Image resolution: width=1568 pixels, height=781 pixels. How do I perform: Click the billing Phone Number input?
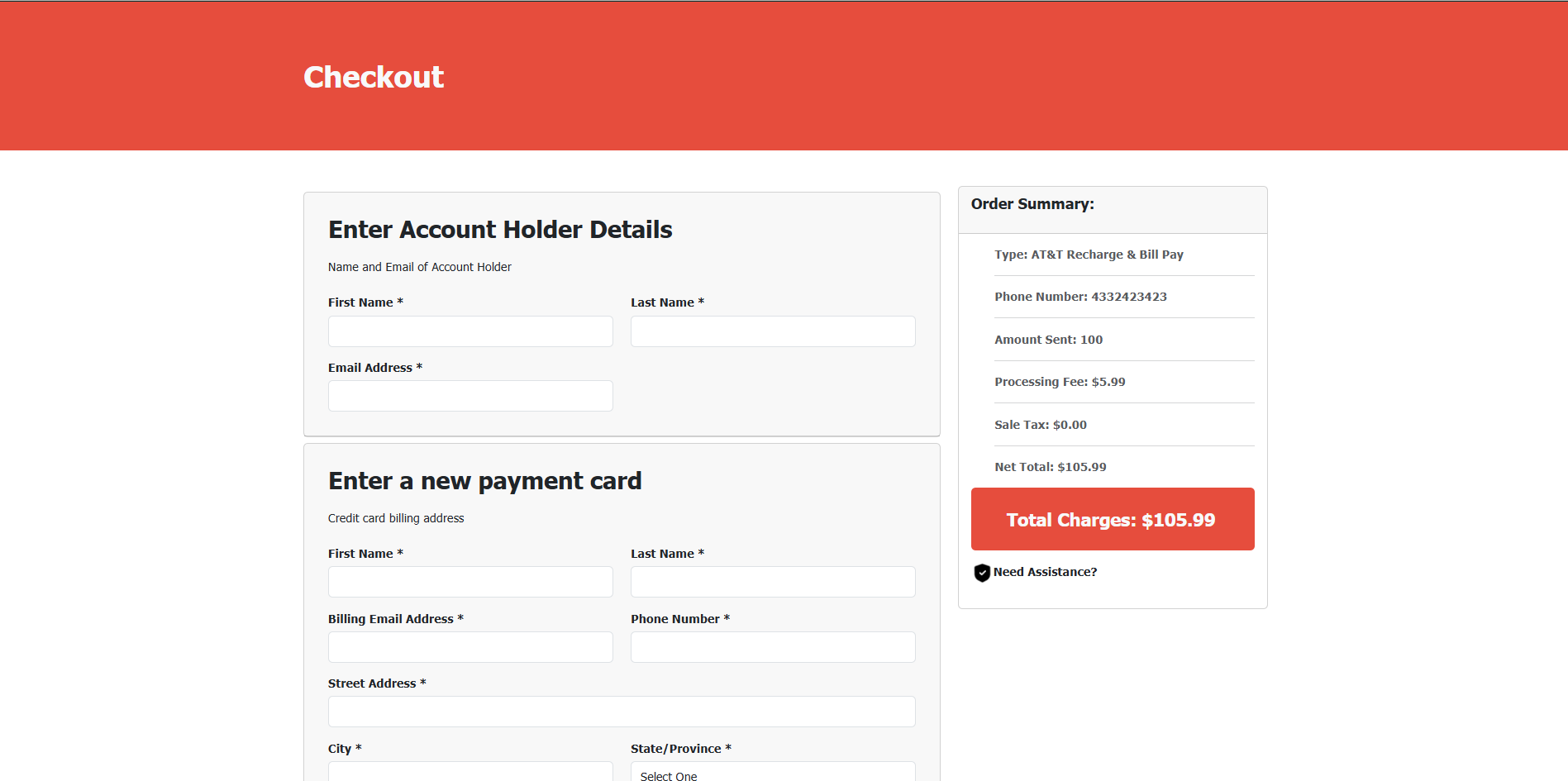tap(773, 647)
